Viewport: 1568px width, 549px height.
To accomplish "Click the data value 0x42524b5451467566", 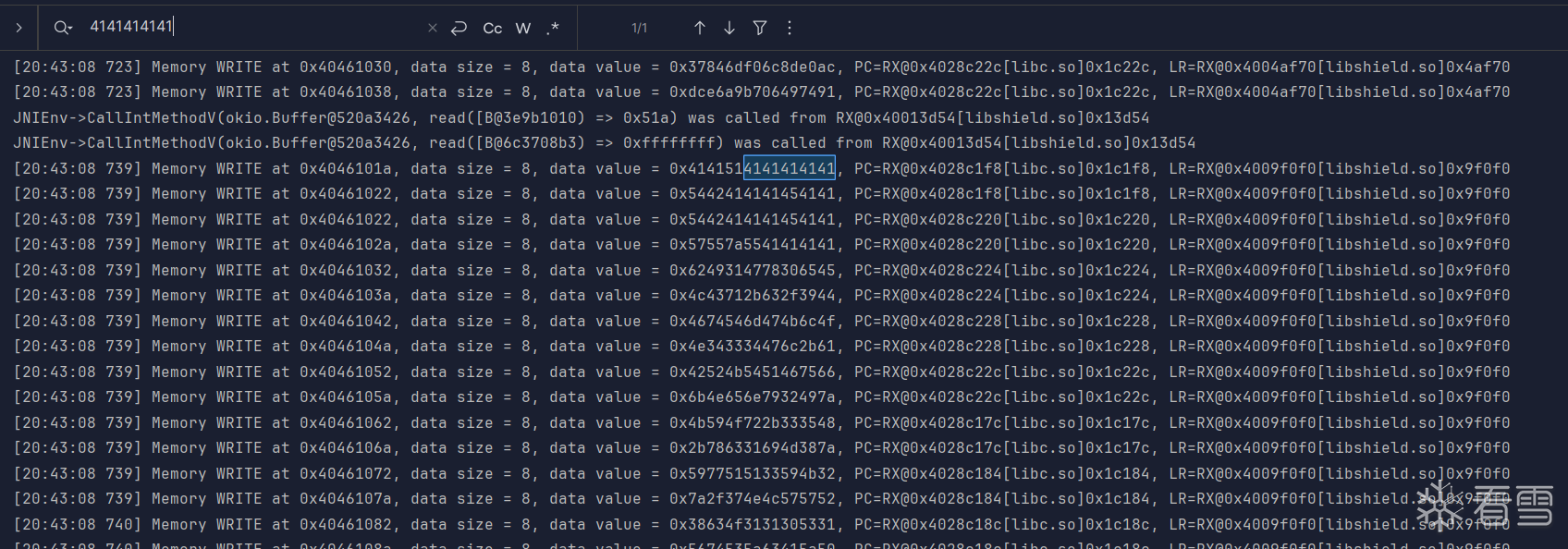I will (x=753, y=372).
